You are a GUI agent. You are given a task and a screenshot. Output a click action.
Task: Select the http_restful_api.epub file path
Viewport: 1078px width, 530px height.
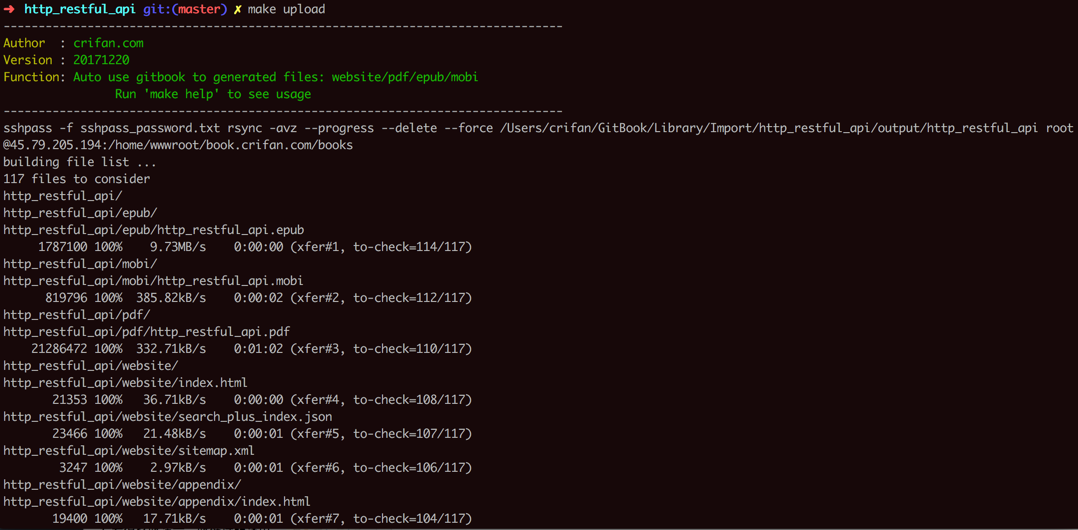tap(153, 230)
